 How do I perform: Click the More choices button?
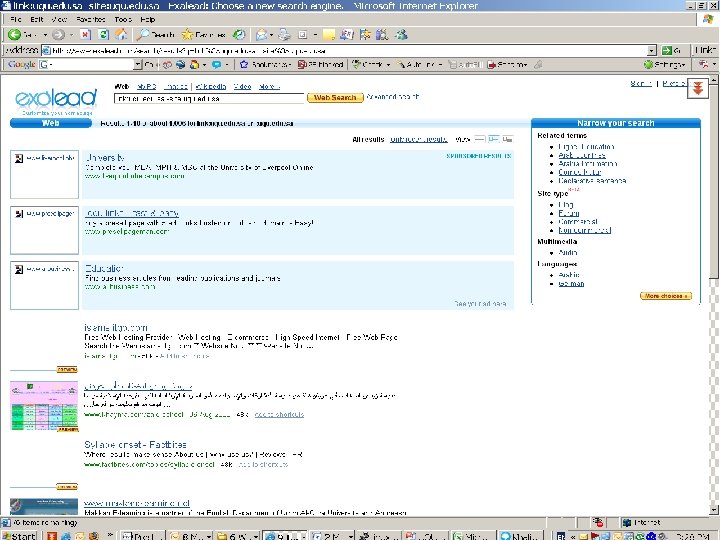(x=665, y=296)
